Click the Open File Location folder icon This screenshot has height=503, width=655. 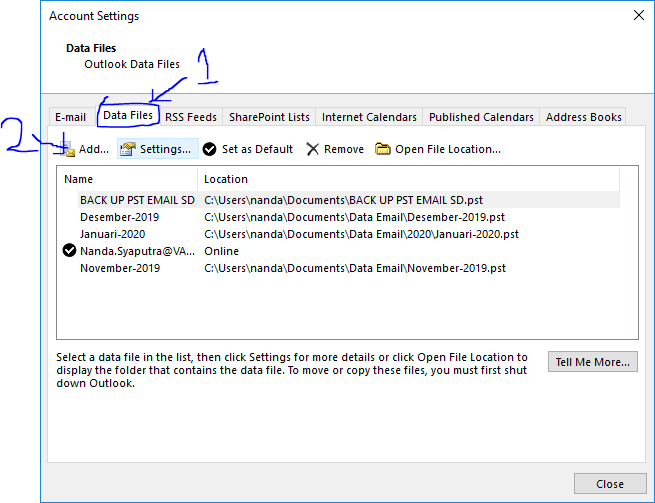(x=382, y=149)
